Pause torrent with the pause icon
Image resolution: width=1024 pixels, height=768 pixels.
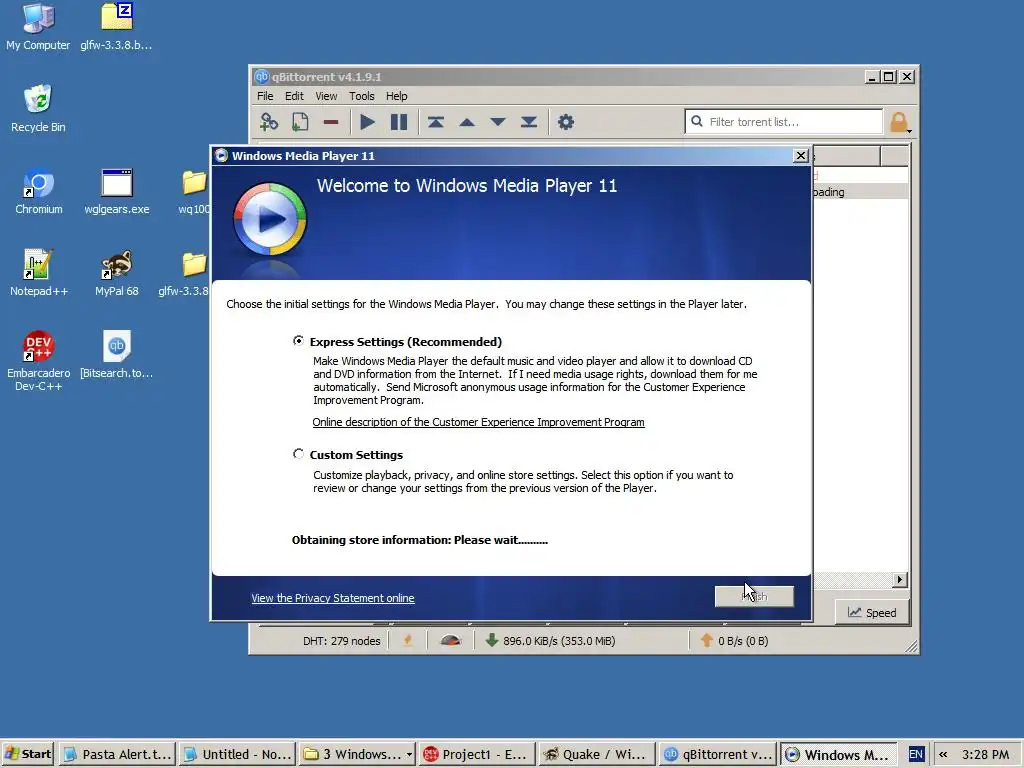tap(398, 122)
